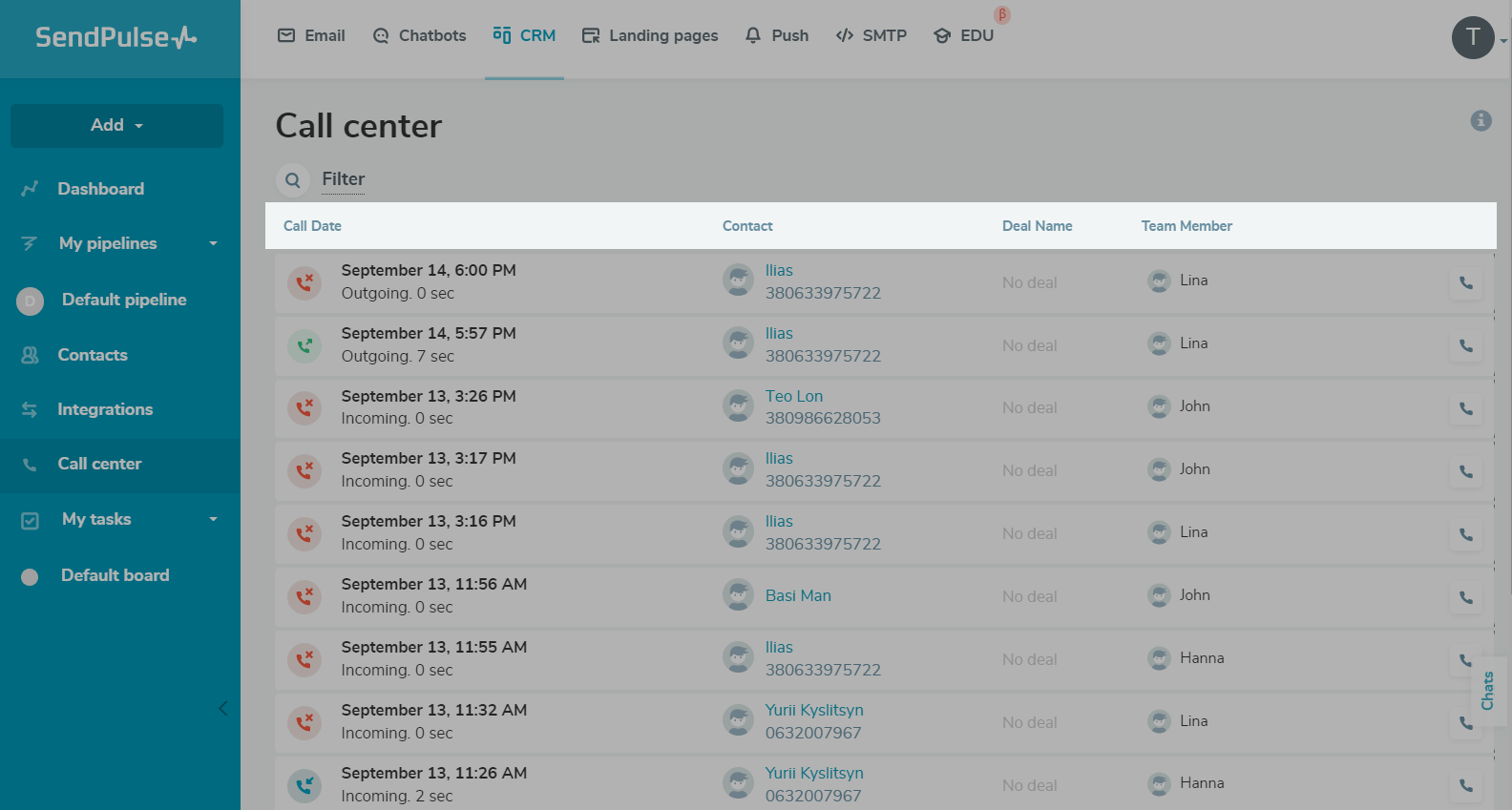Go to the Landing pages tab
Viewport: 1512px width, 810px height.
coord(650,35)
